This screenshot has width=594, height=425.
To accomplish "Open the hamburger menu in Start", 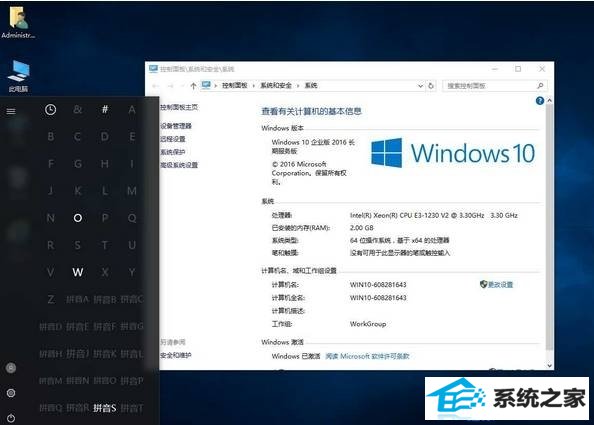I will 11,111.
